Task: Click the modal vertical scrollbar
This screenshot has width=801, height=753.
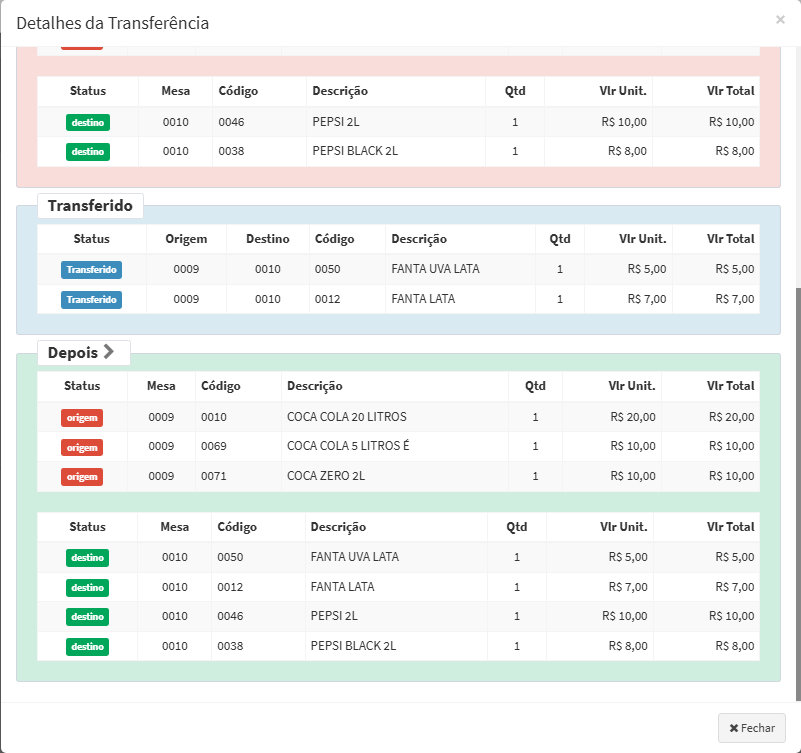Action: [x=798, y=493]
